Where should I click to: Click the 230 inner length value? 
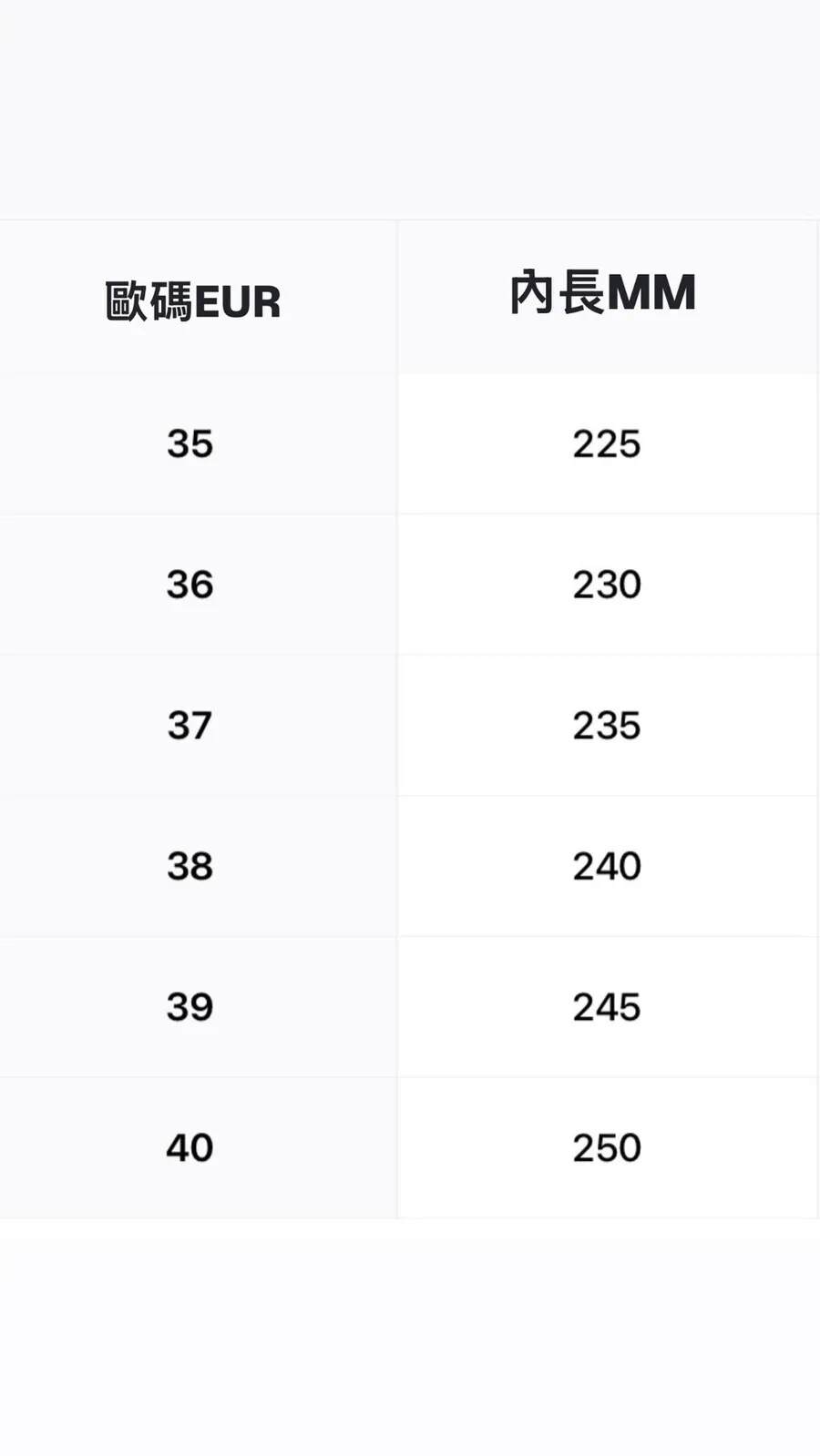[607, 585]
